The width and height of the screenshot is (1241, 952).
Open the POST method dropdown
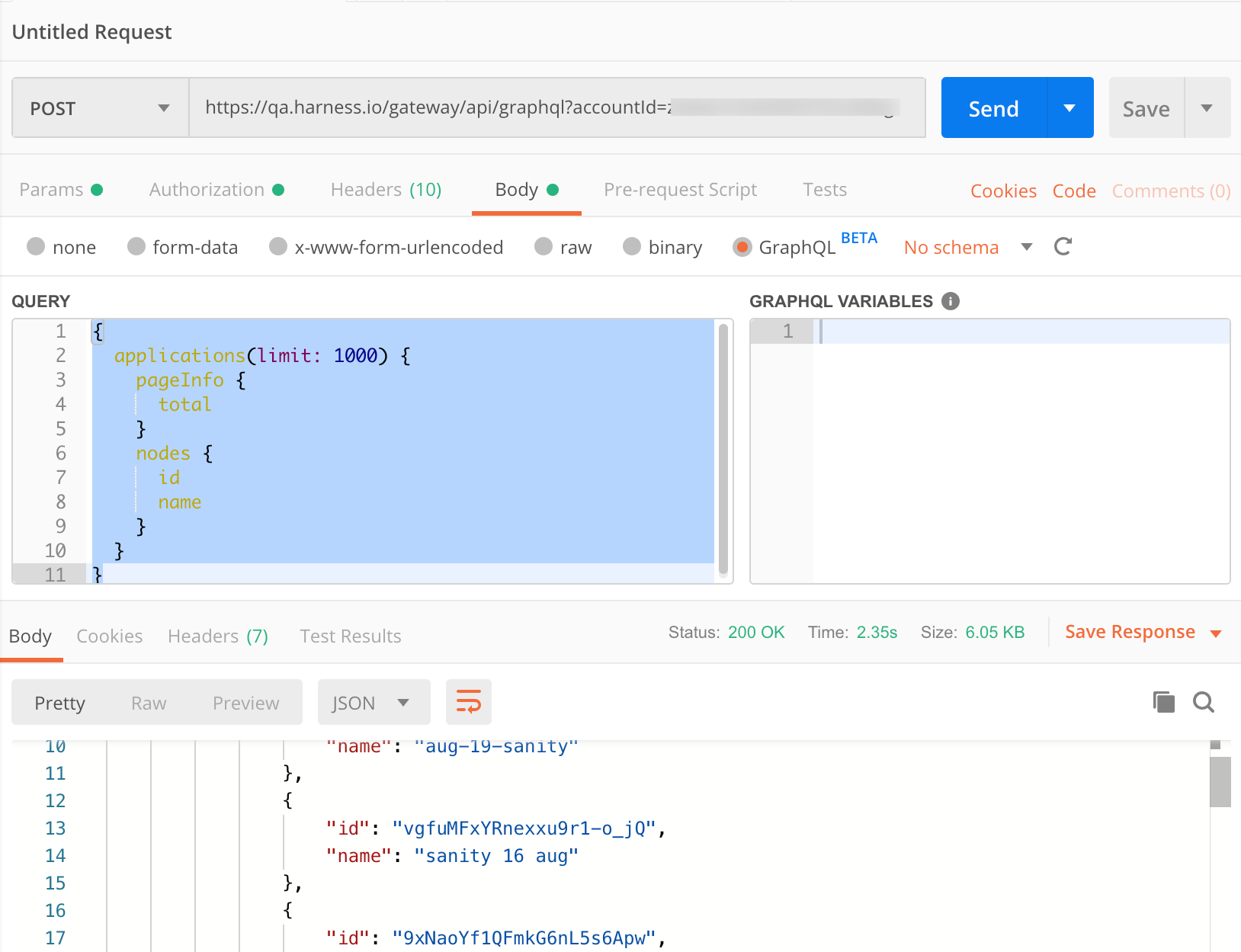[x=101, y=108]
